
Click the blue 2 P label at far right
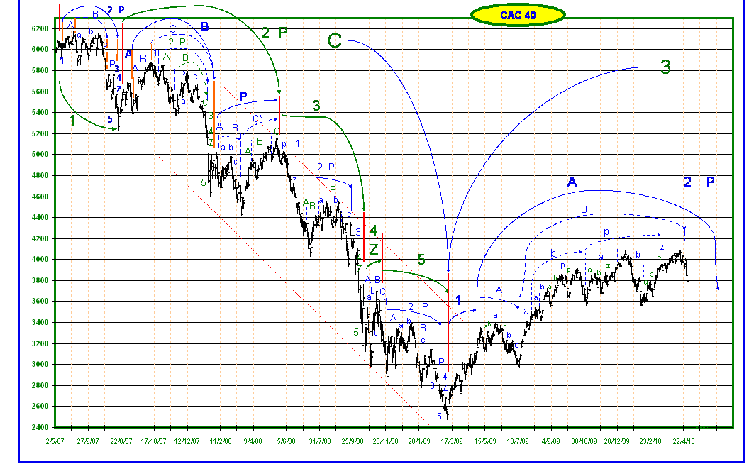[x=699, y=182]
